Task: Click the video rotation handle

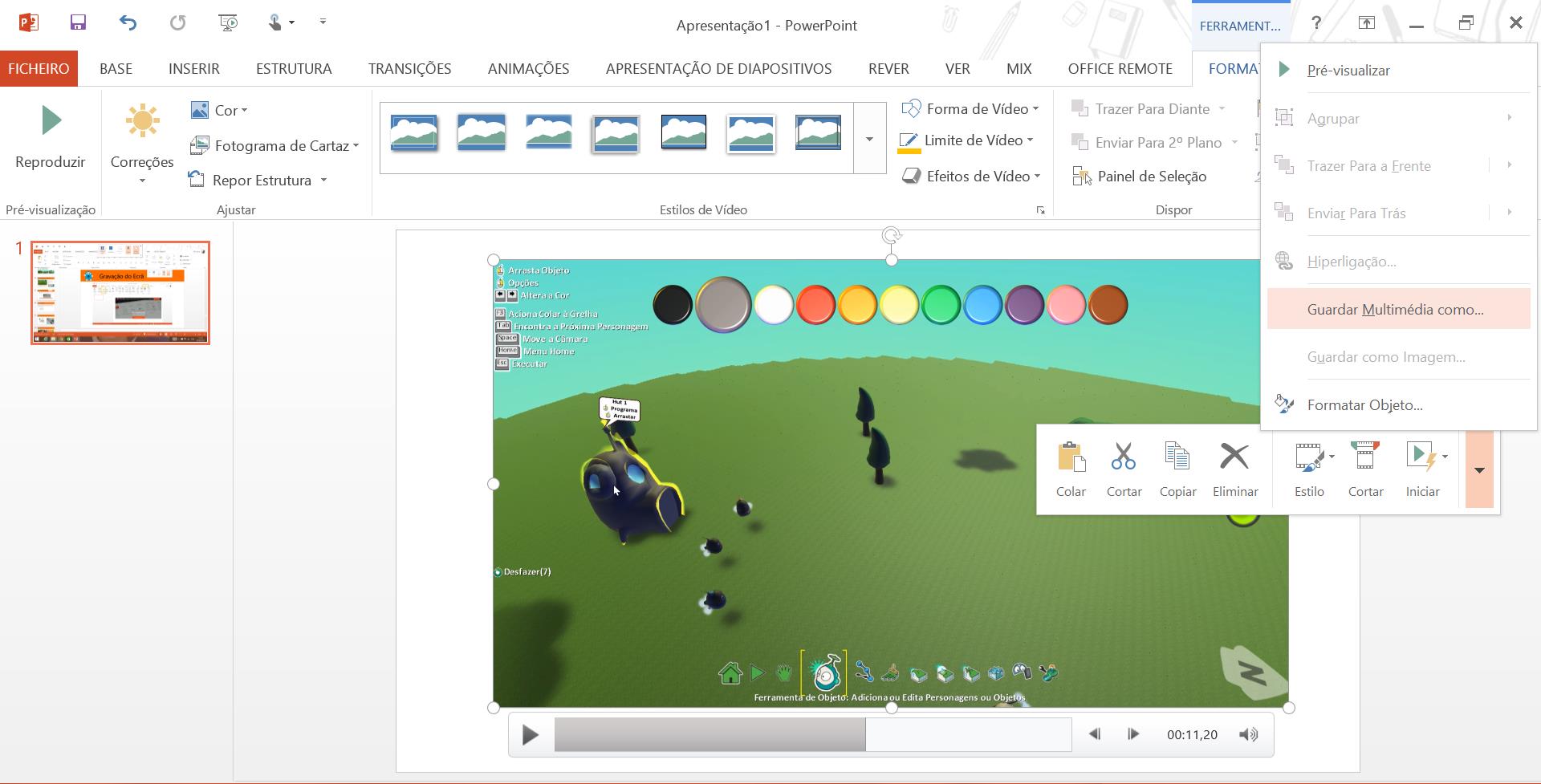Action: click(x=891, y=235)
